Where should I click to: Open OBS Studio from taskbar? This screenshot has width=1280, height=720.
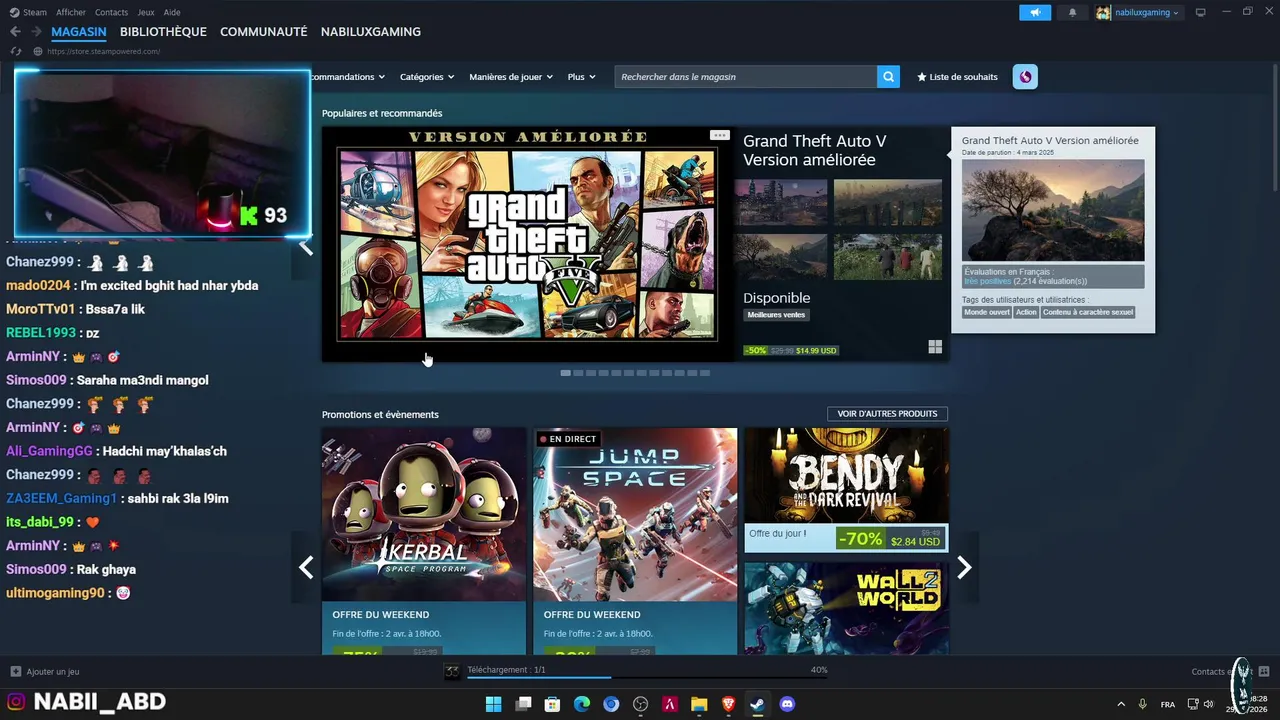(641, 704)
